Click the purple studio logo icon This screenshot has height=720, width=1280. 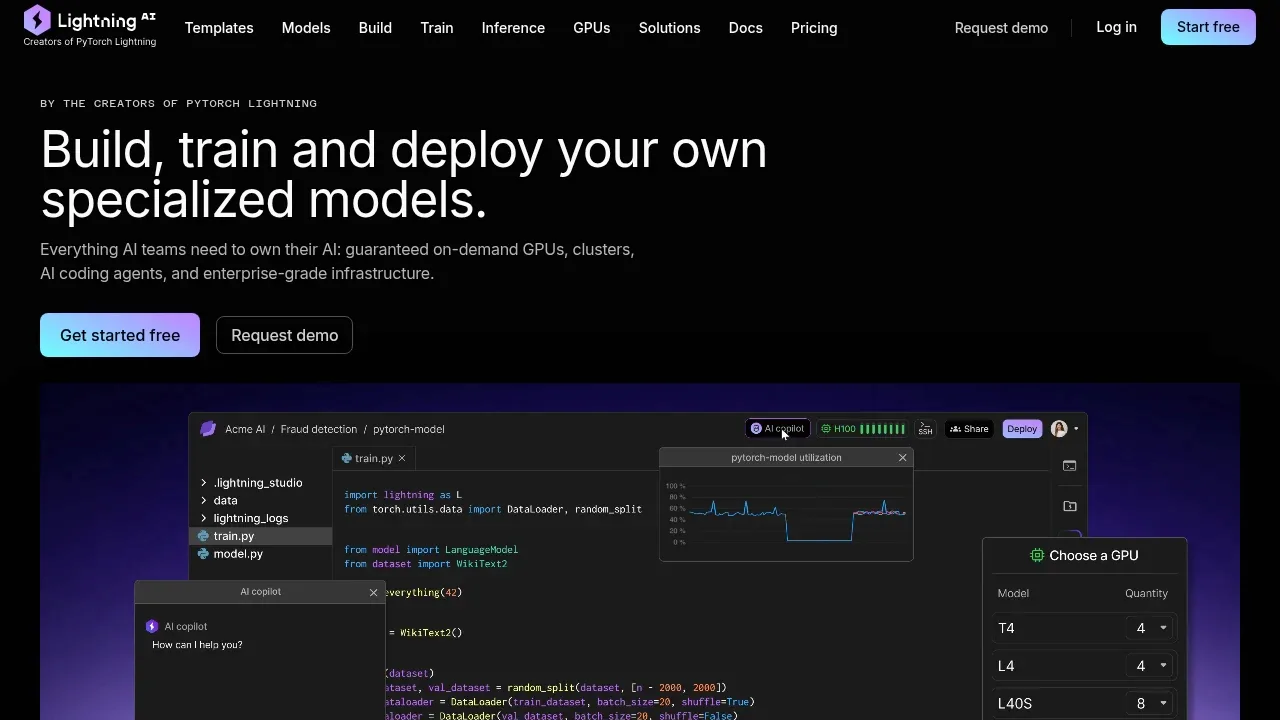[x=208, y=429]
